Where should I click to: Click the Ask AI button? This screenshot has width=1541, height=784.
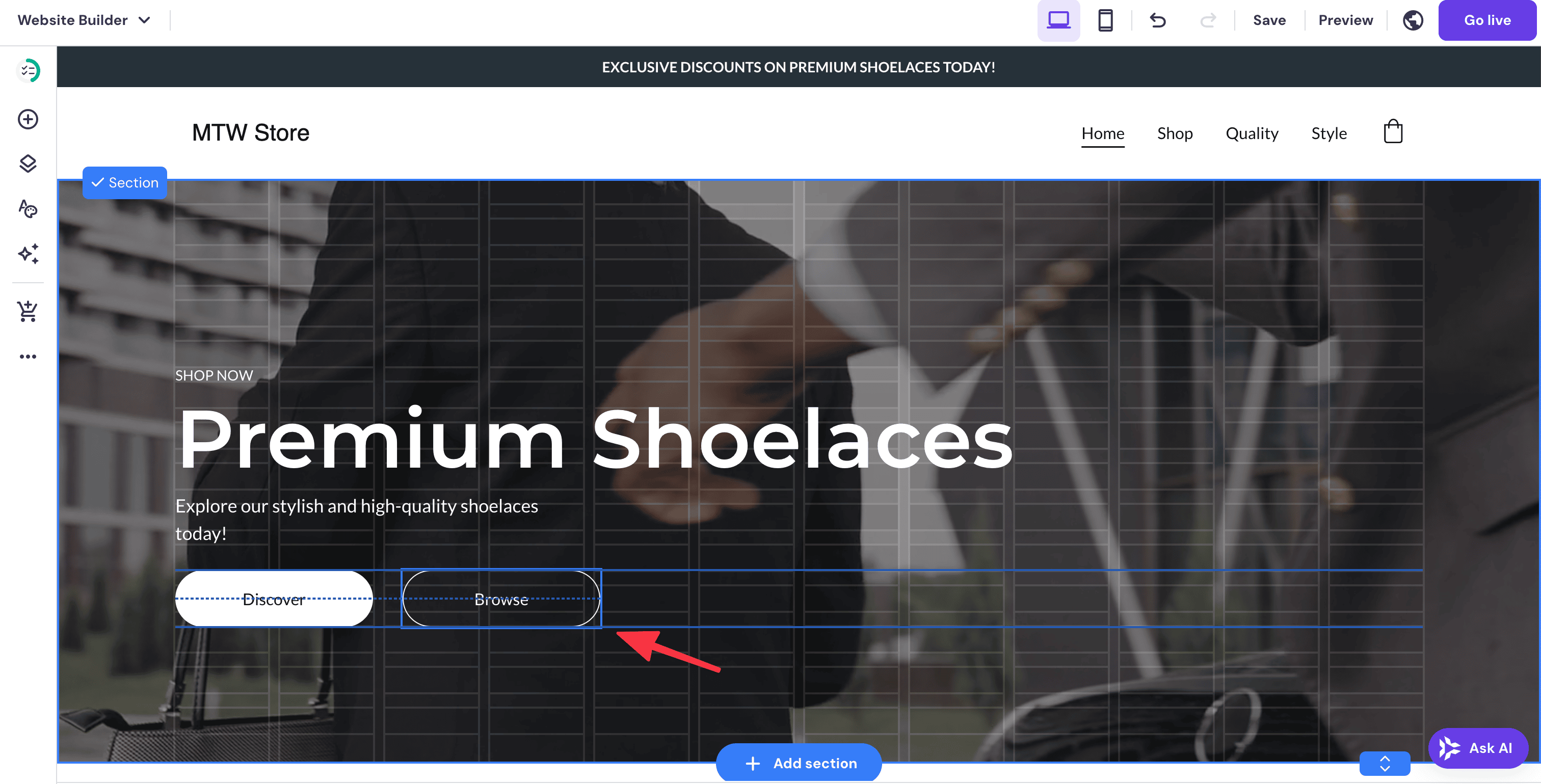click(x=1478, y=747)
